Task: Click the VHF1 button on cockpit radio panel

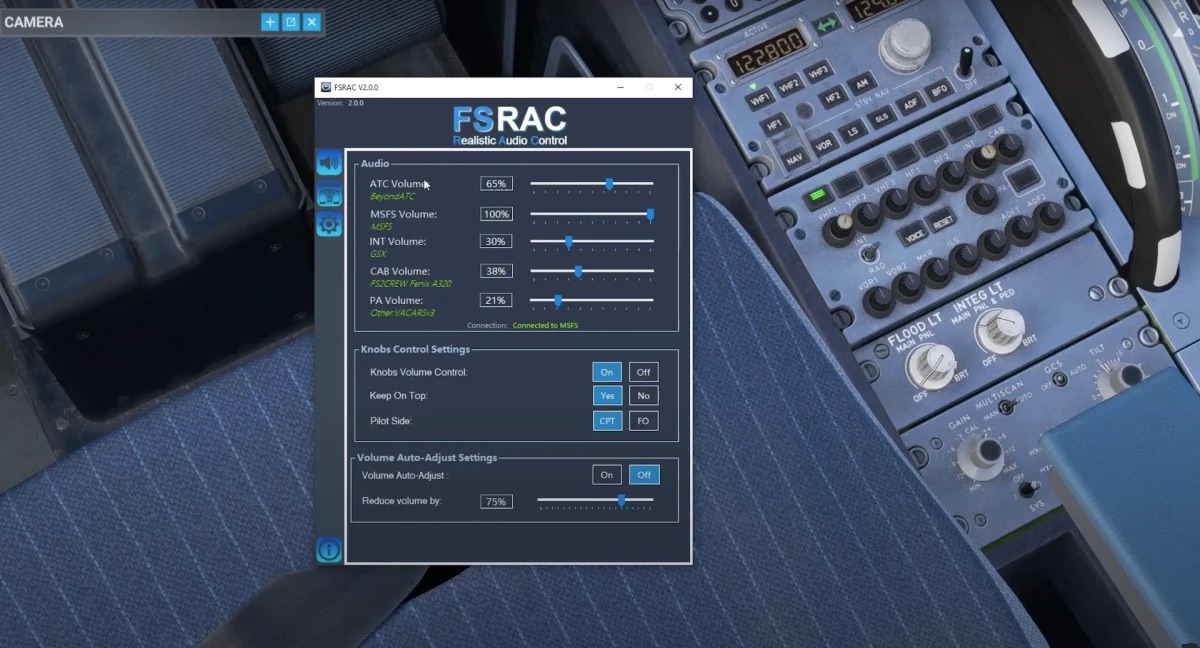Action: [x=760, y=99]
